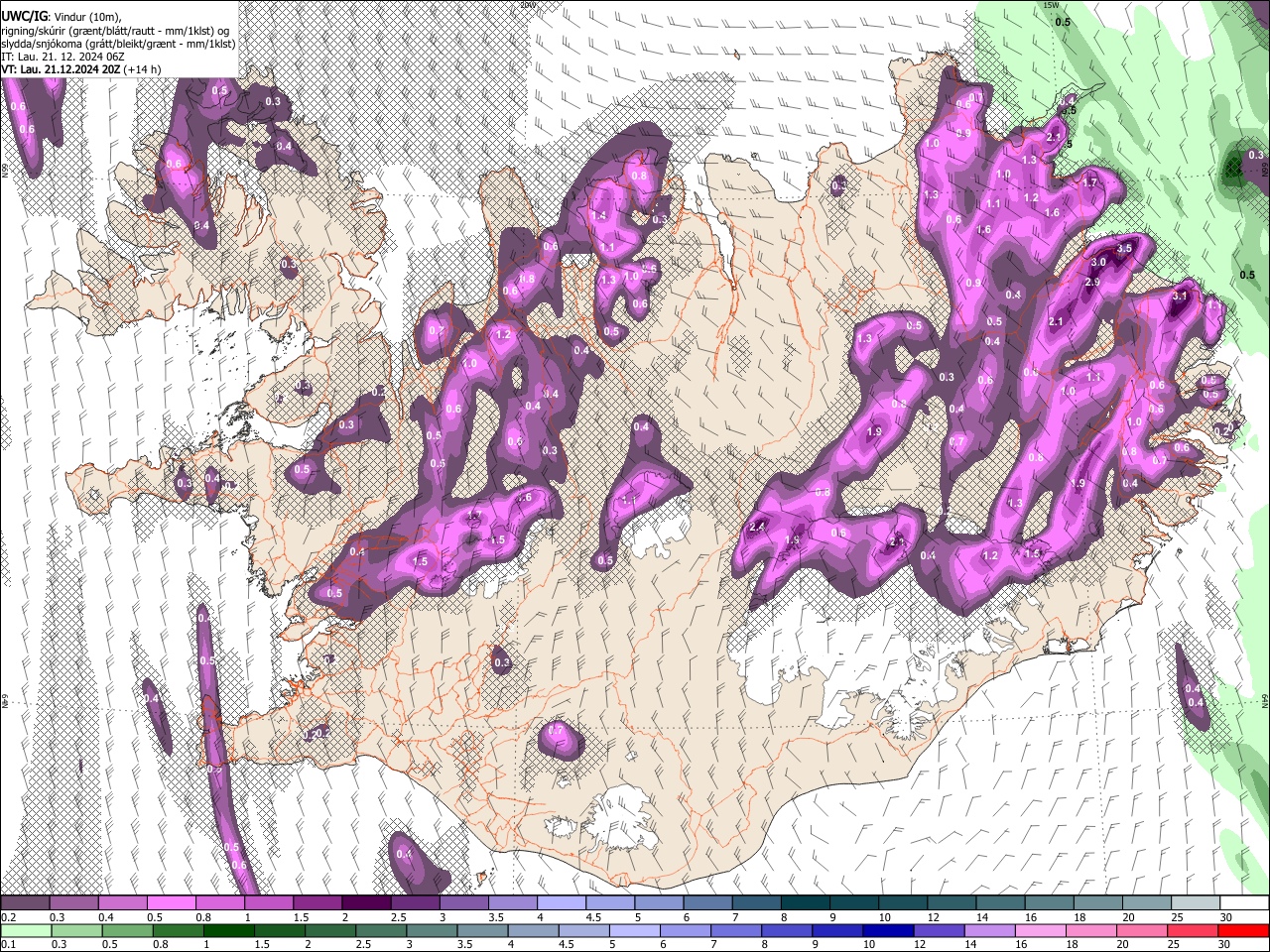Click the 'rigning/skúrir' legend description line
This screenshot has height=952, width=1270.
click(115, 31)
